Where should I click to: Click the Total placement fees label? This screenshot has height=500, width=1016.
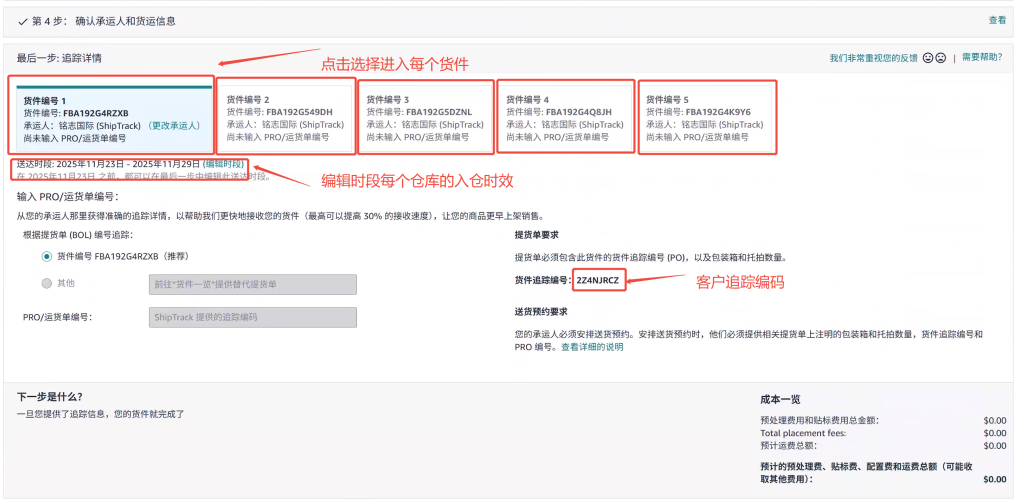[x=803, y=433]
